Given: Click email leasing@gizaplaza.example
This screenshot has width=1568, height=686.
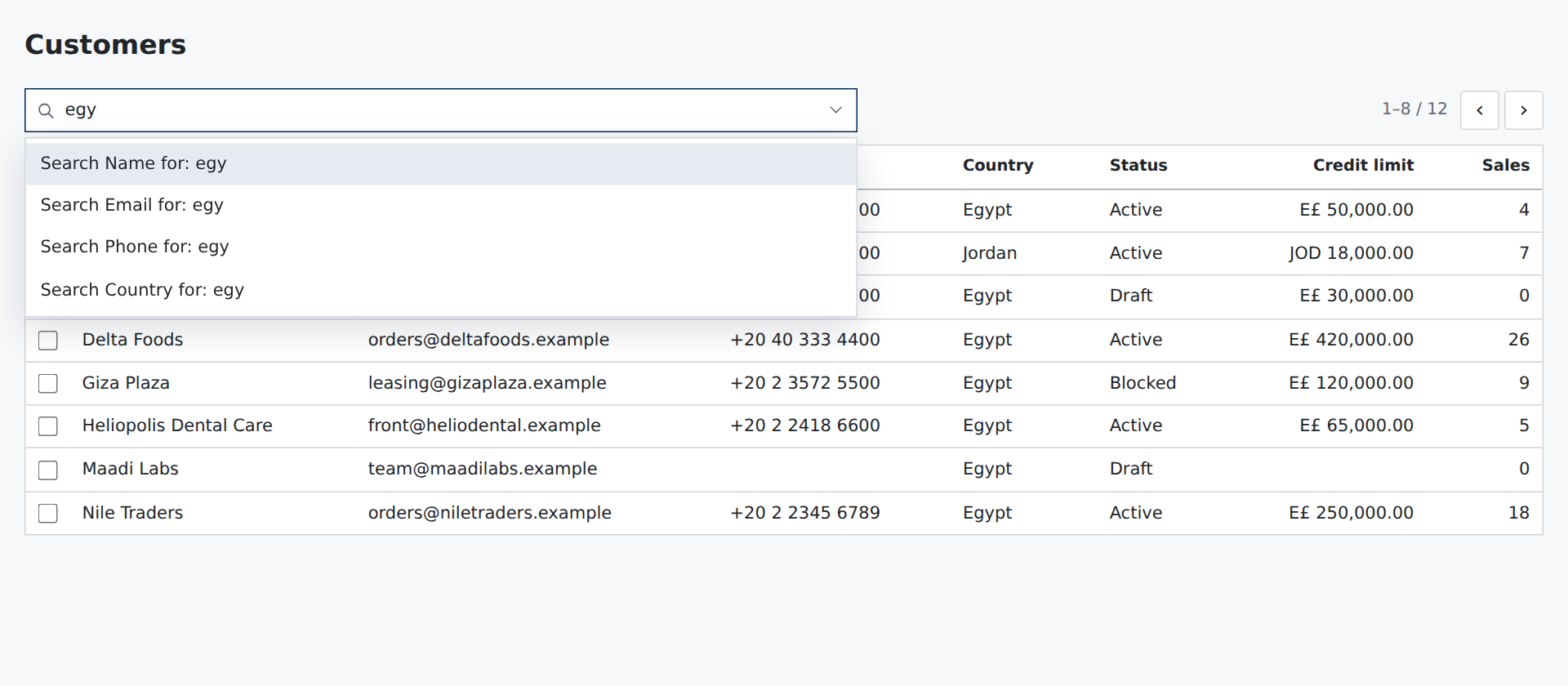Looking at the screenshot, I should tap(487, 383).
